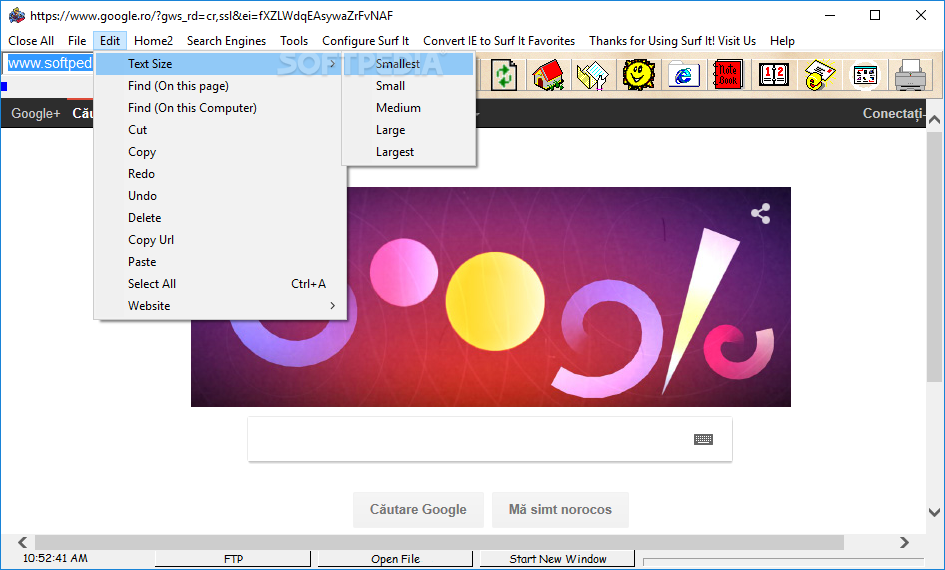Screen dimensions: 945x570
Task: Click the 10:52:41 AM clock text
Action: coord(55,558)
